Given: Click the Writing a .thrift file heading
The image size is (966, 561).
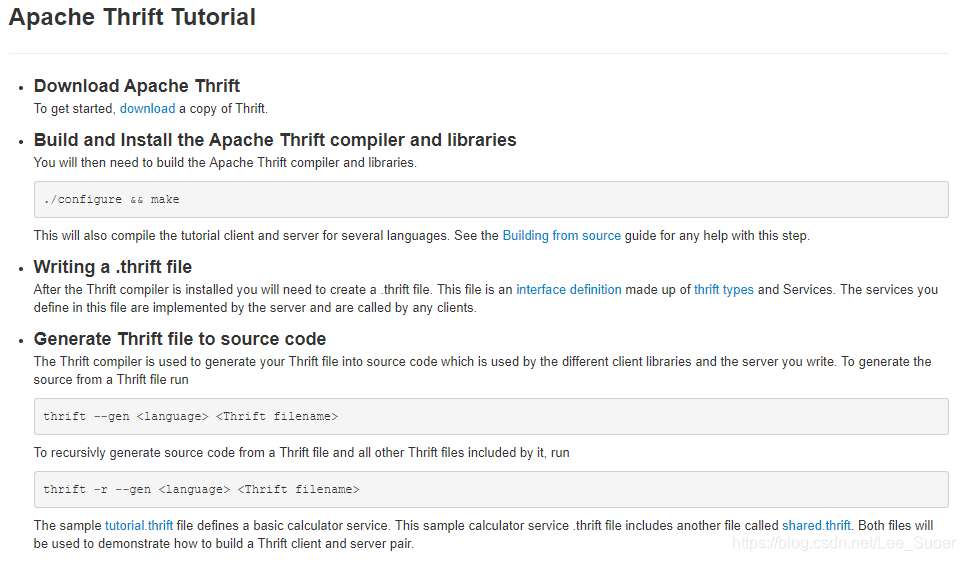Looking at the screenshot, I should [x=113, y=267].
